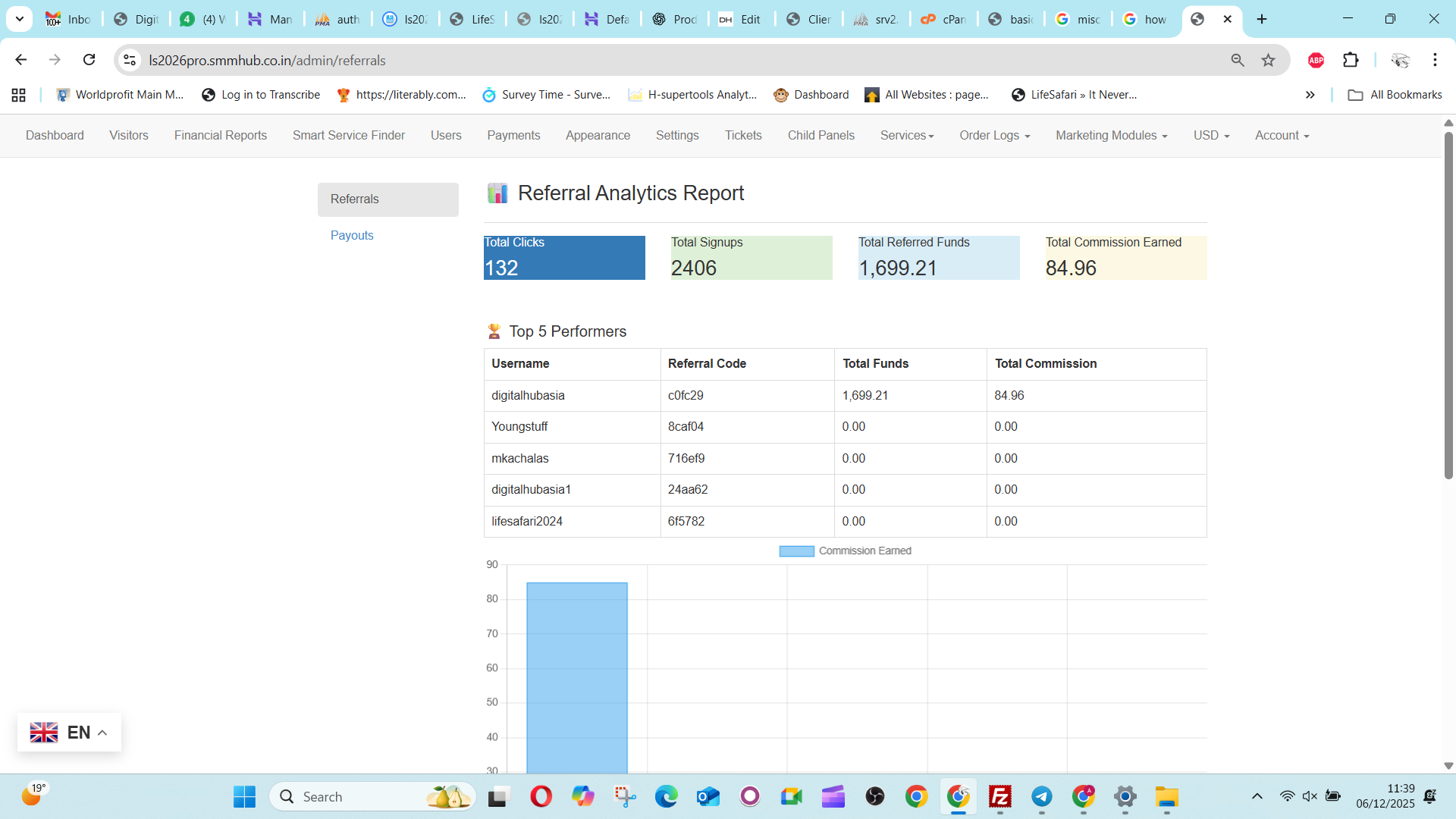
Task: Open the Payouts sidebar link
Action: click(352, 236)
